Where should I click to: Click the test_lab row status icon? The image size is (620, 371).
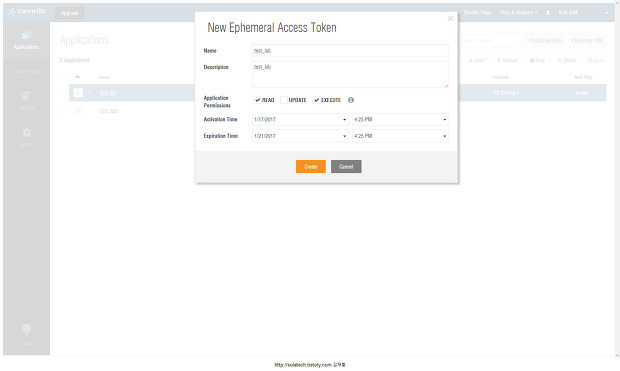[x=78, y=93]
